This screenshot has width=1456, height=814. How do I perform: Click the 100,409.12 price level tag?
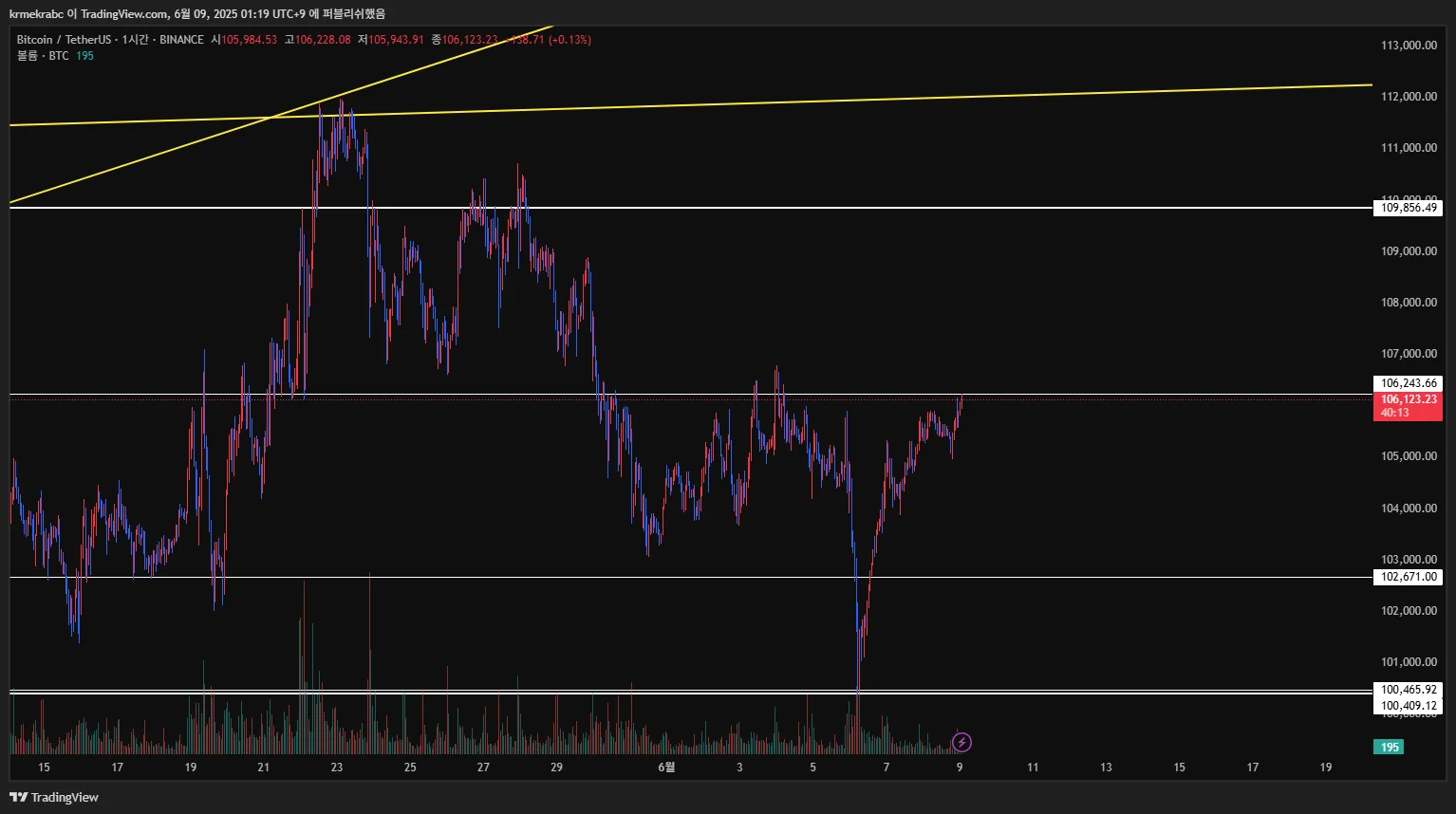tap(1408, 706)
